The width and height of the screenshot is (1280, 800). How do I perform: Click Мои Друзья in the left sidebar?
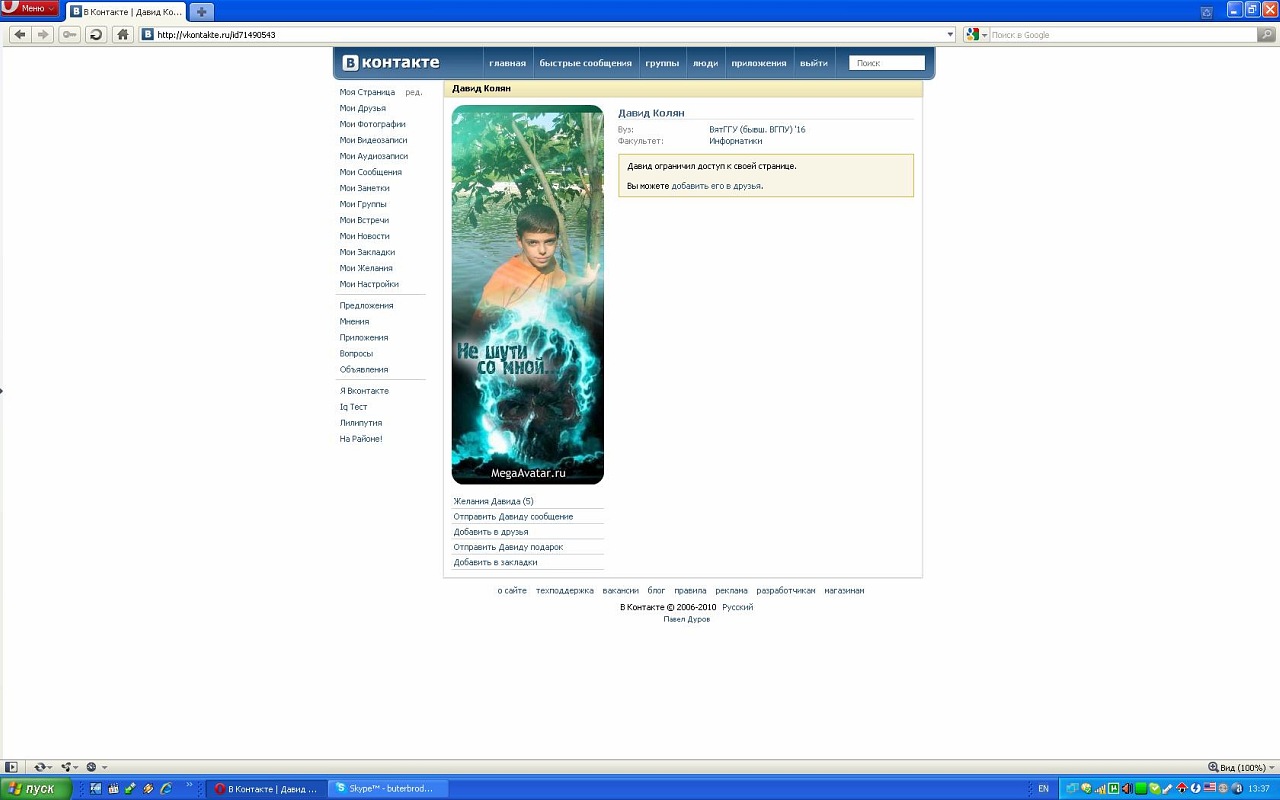click(x=362, y=108)
